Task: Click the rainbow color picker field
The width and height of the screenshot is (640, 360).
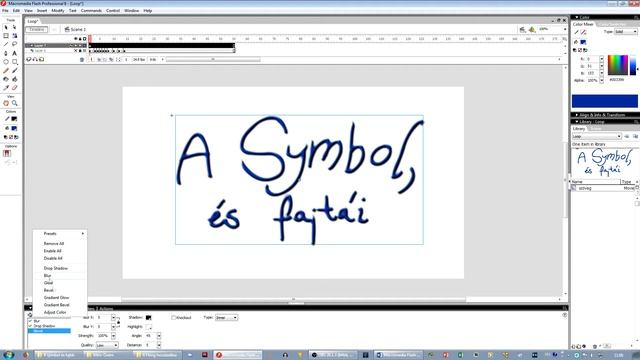Action: (618, 65)
